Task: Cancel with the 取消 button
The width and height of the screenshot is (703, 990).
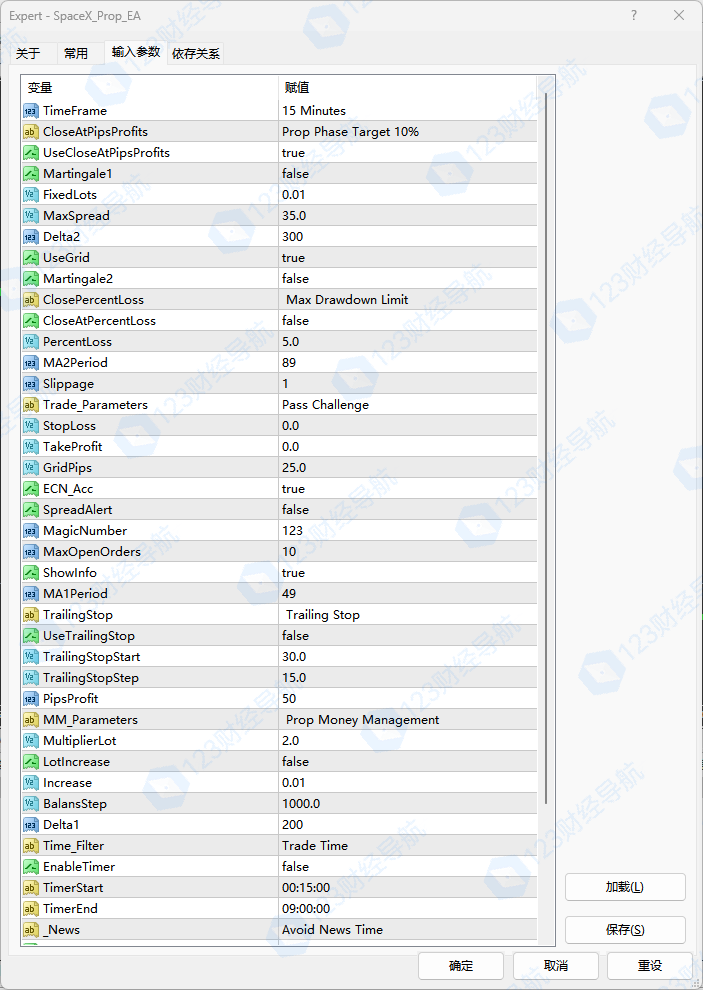Action: click(555, 966)
